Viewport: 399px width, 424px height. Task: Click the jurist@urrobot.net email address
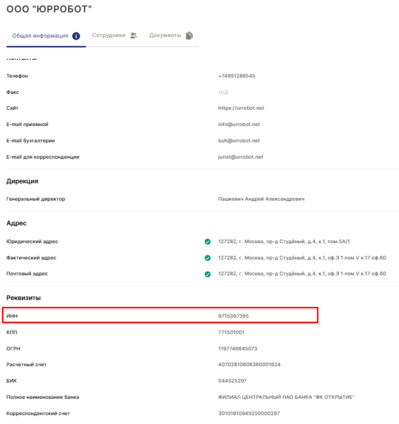click(241, 157)
